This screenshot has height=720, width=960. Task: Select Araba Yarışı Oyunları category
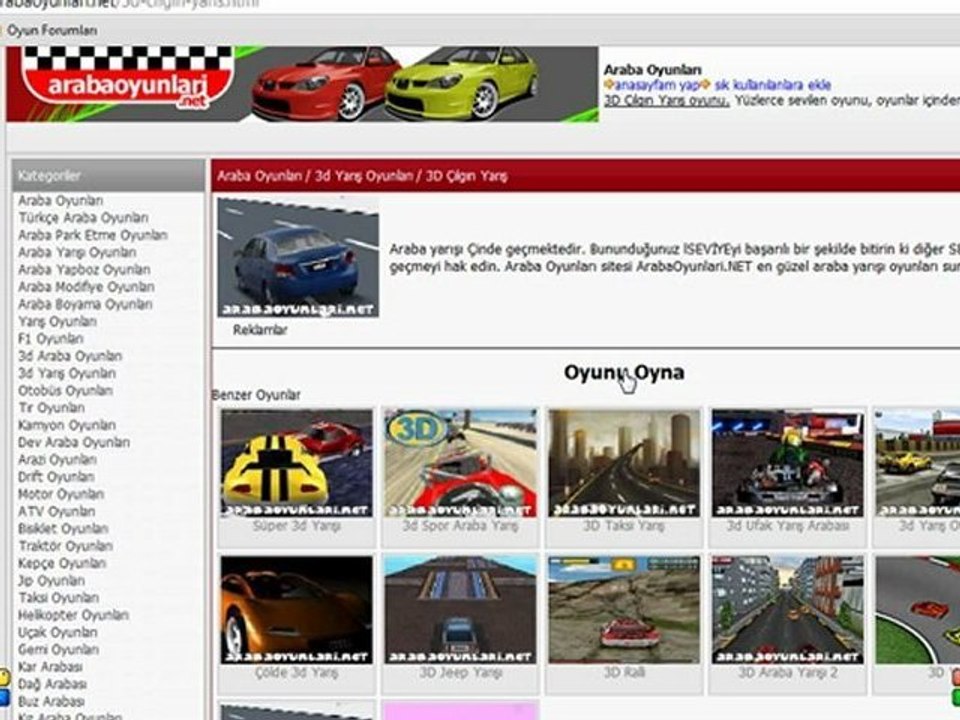77,252
